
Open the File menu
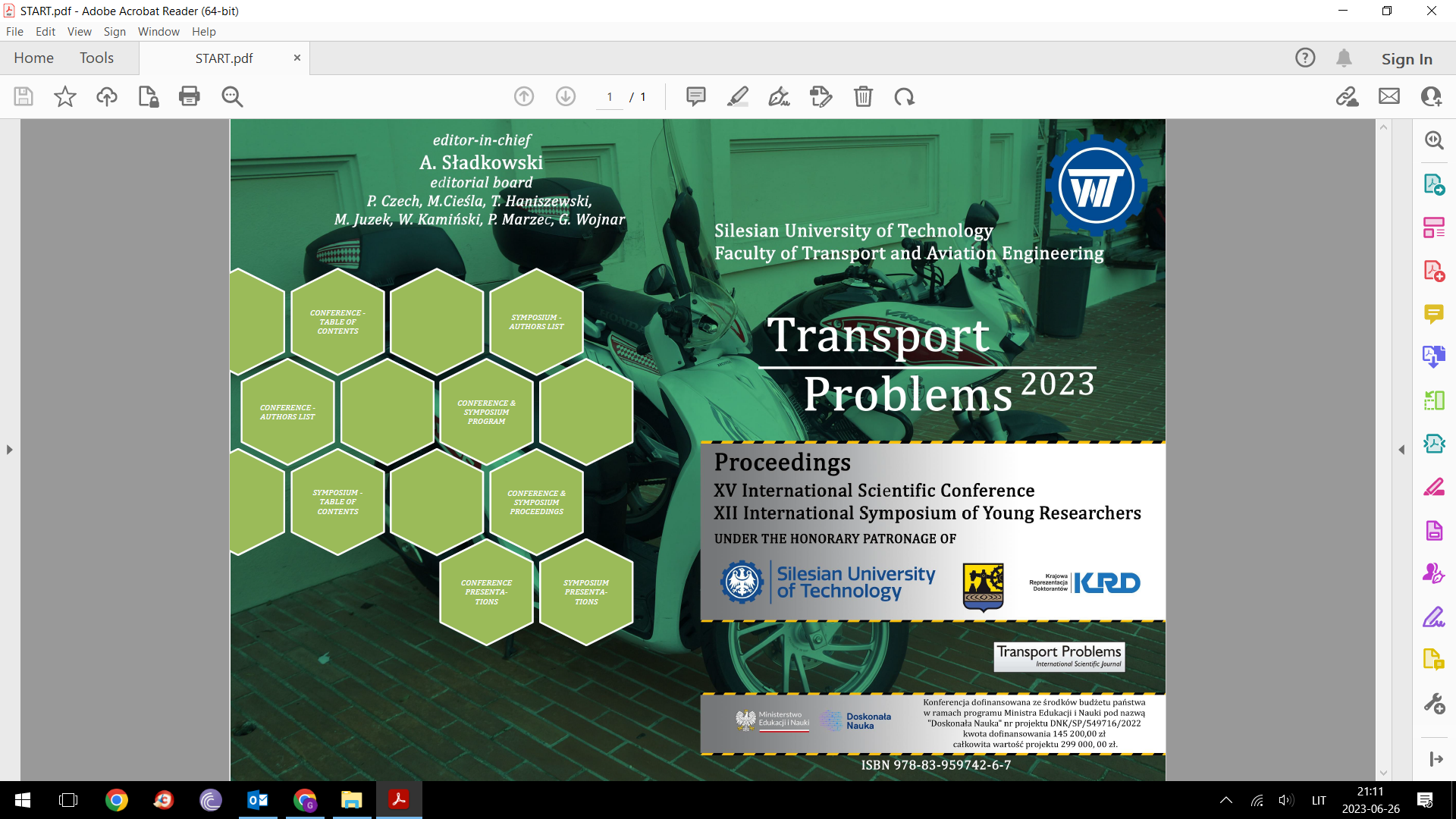14,31
